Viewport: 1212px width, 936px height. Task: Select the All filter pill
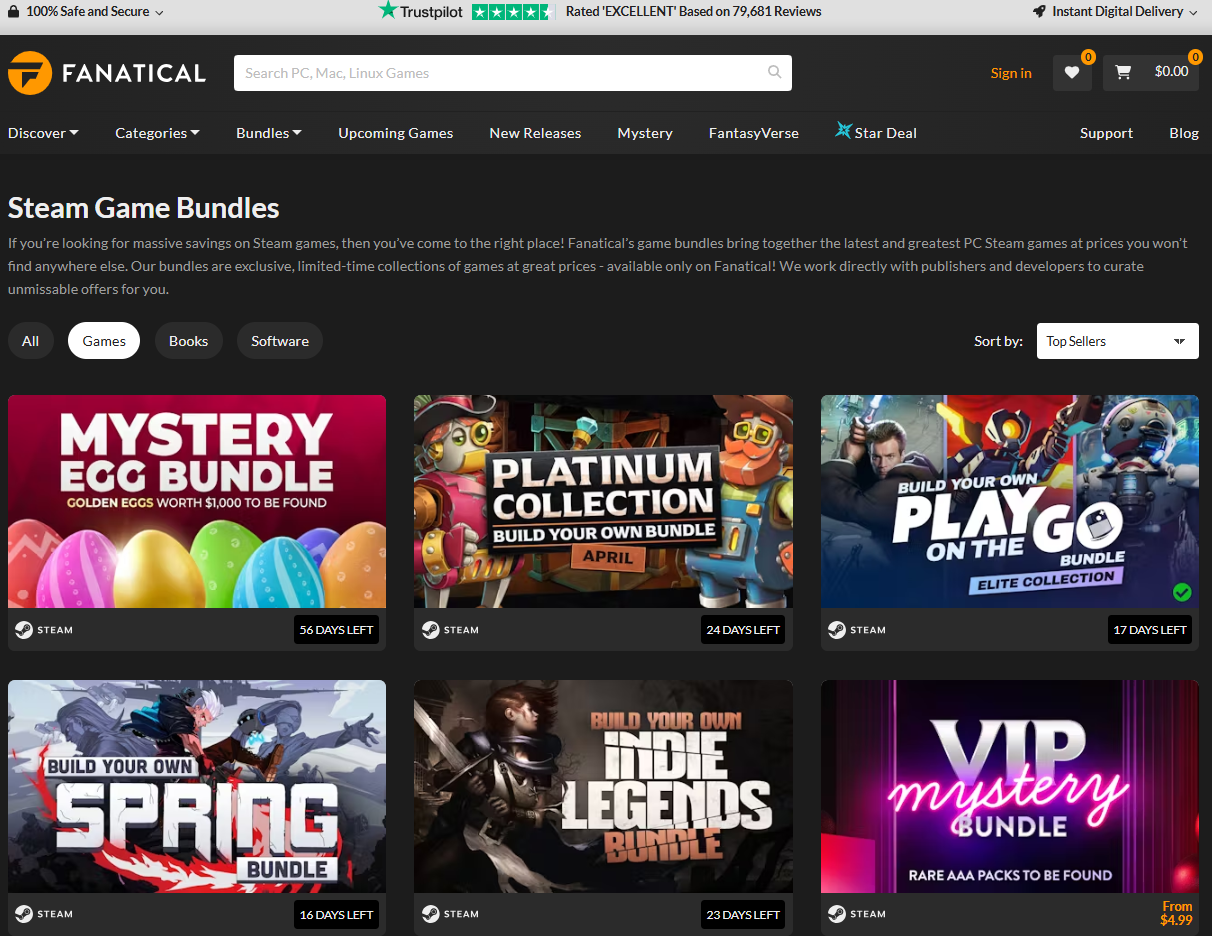pyautogui.click(x=31, y=341)
